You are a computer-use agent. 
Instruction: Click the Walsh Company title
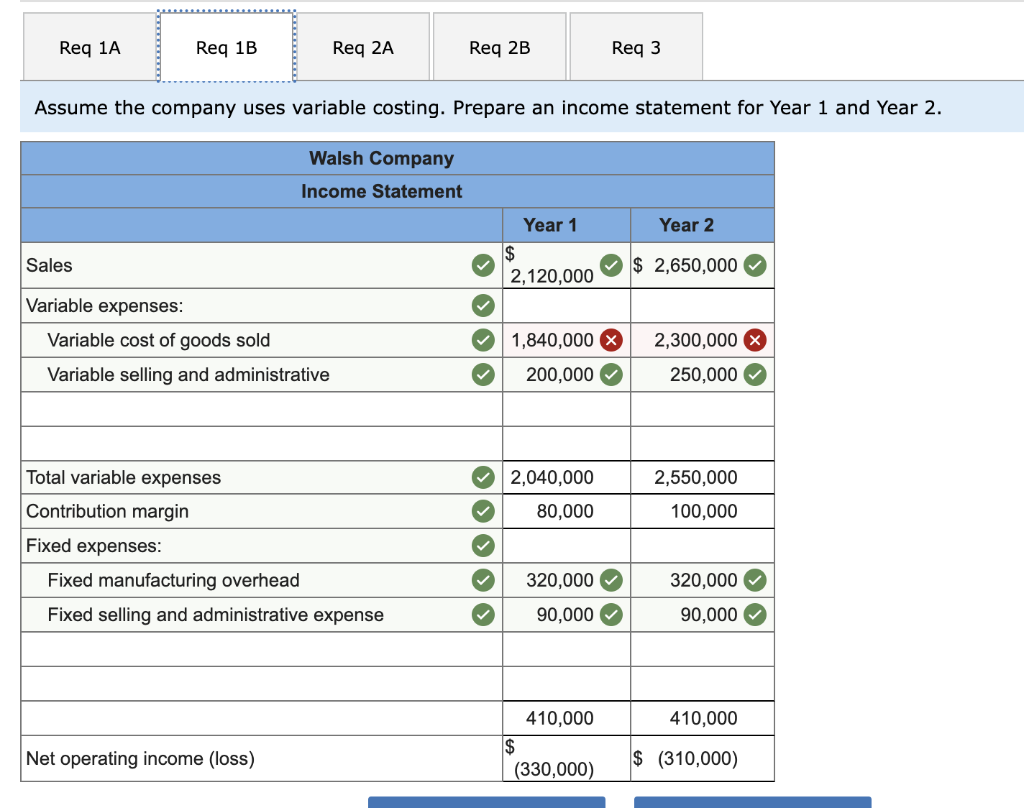tap(381, 158)
